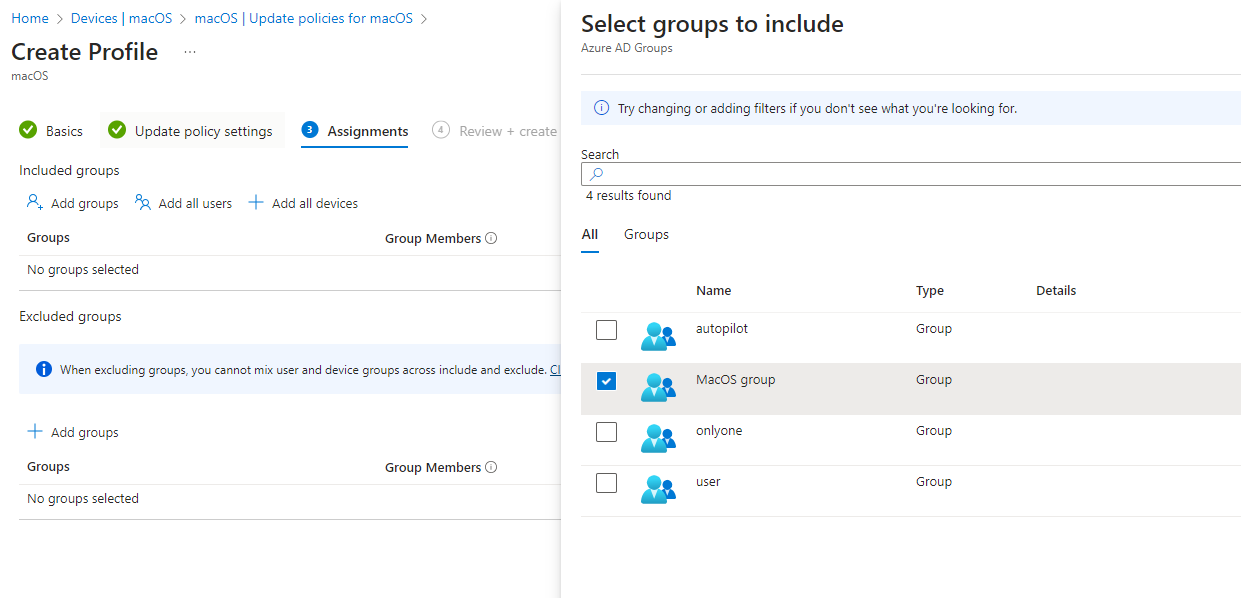Uncheck the MacOS group checkbox
The image size is (1241, 598).
(606, 380)
